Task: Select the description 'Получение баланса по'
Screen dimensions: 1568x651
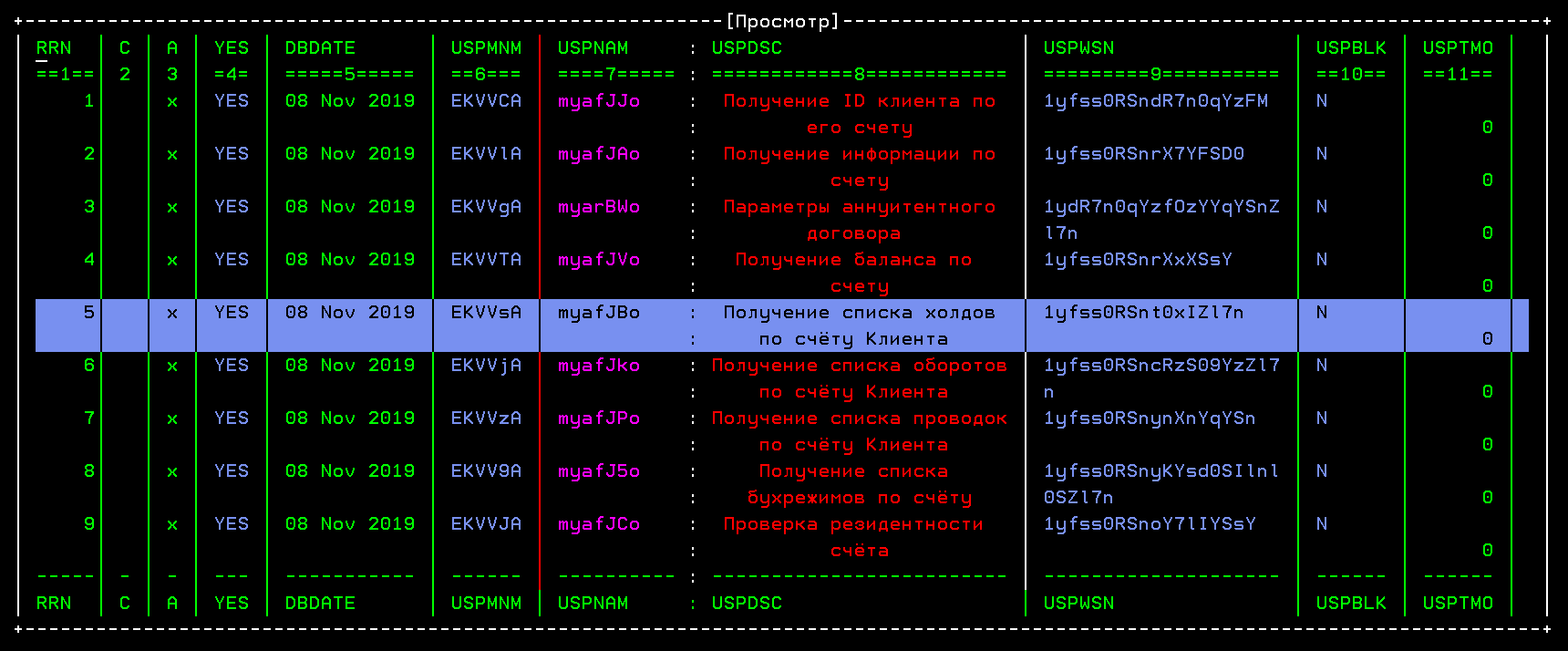Action: [854, 260]
